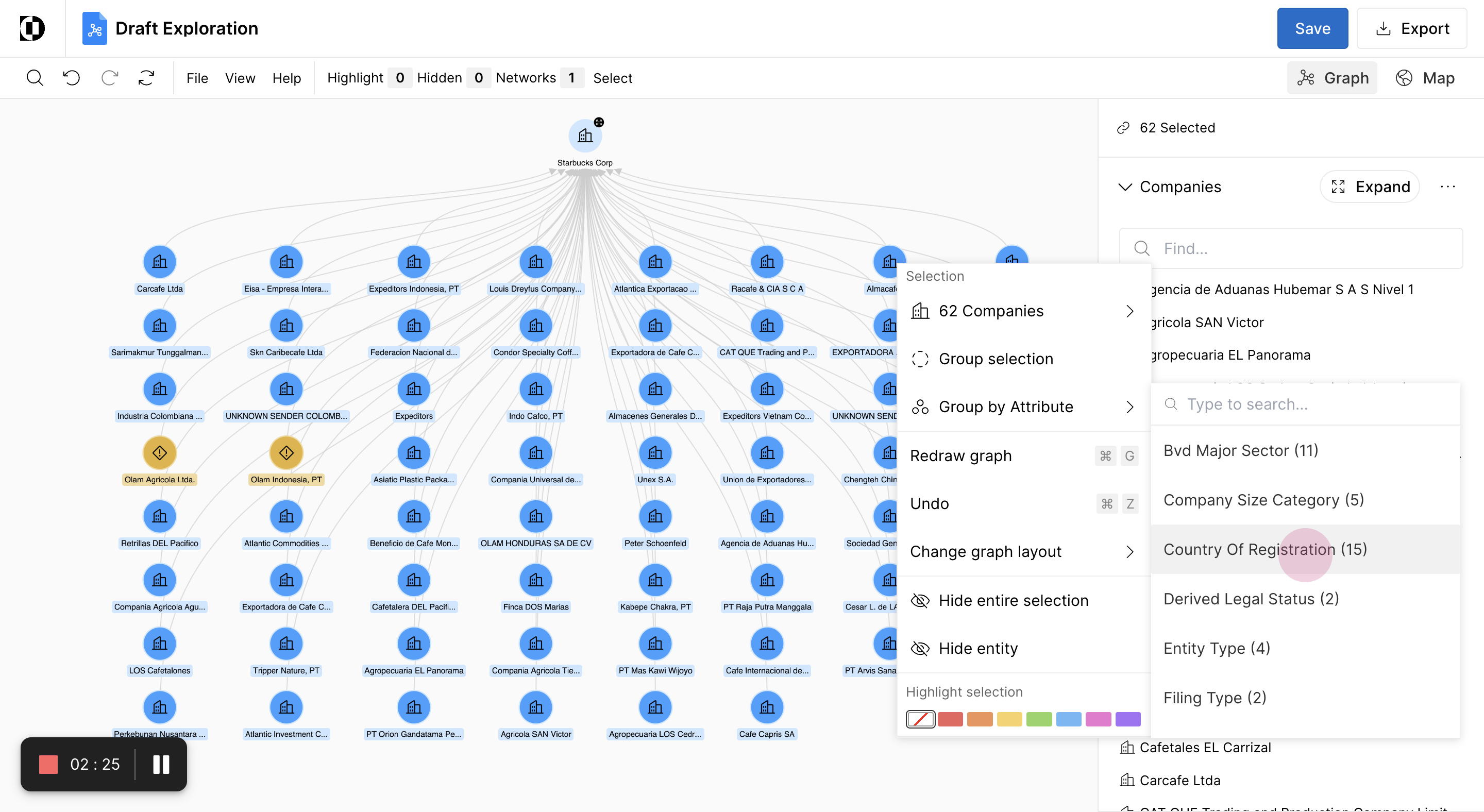Click the search magnifier toolbar icon

[x=35, y=78]
